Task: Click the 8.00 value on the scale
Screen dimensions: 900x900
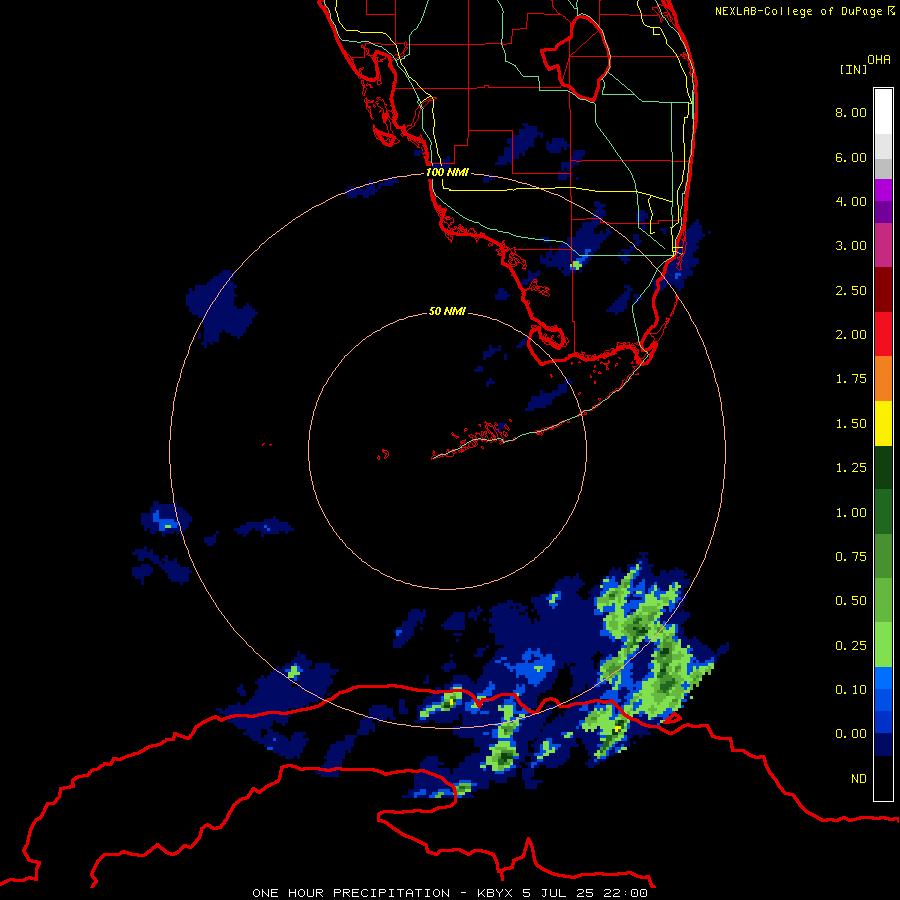Action: click(851, 112)
